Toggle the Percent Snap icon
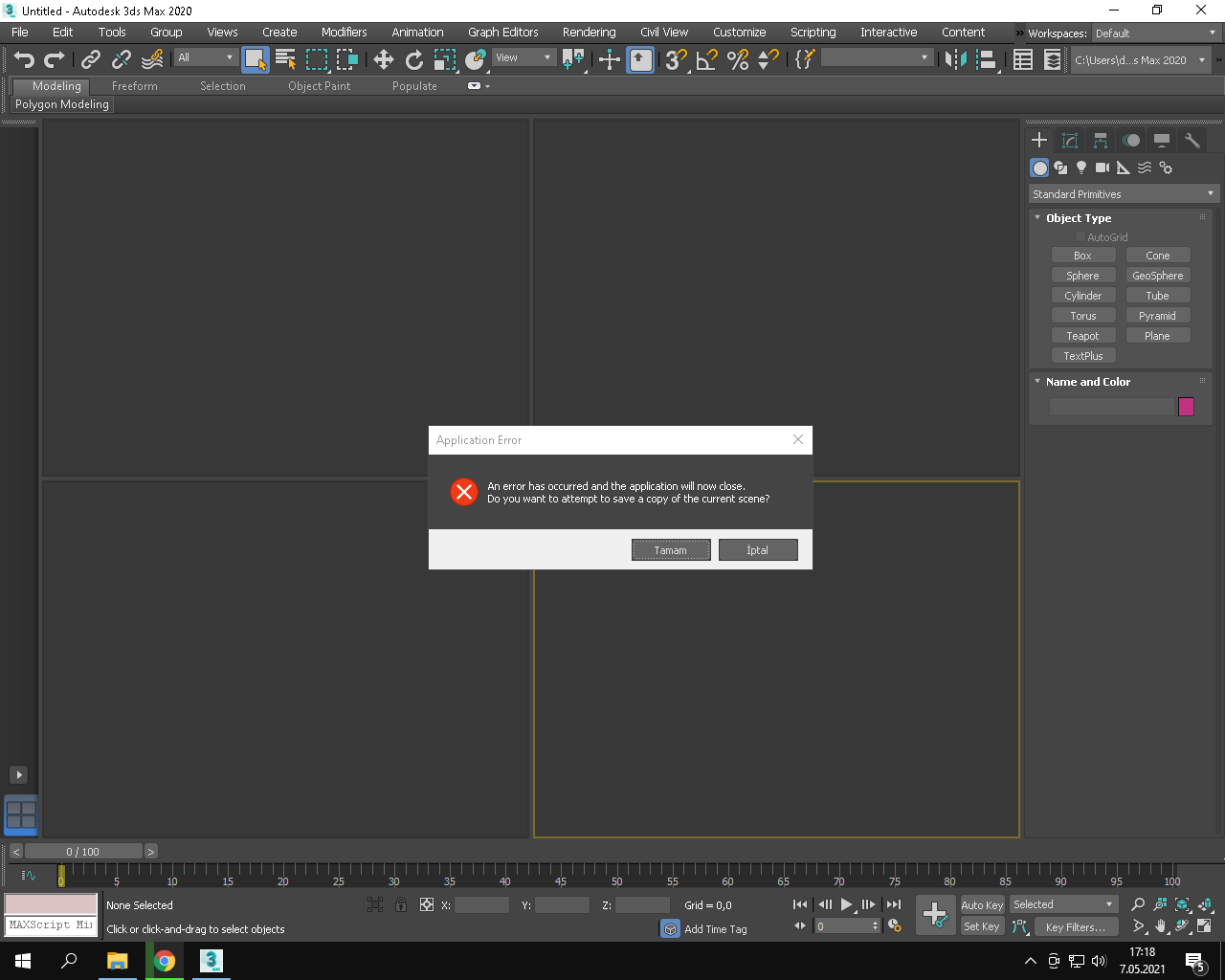Viewport: 1225px width, 980px height. [x=738, y=60]
